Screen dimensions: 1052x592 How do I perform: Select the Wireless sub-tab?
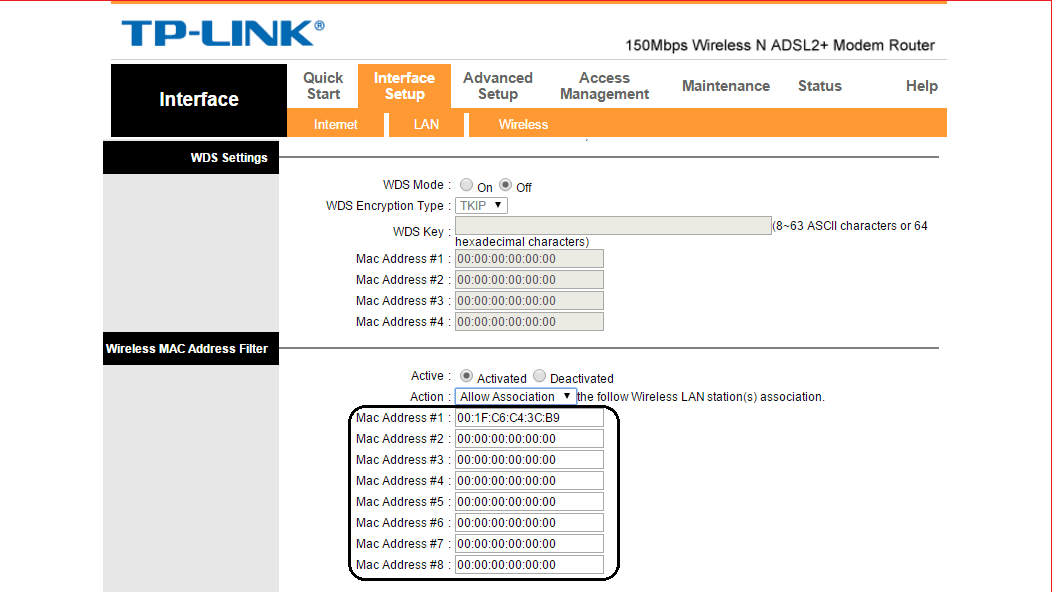click(523, 124)
